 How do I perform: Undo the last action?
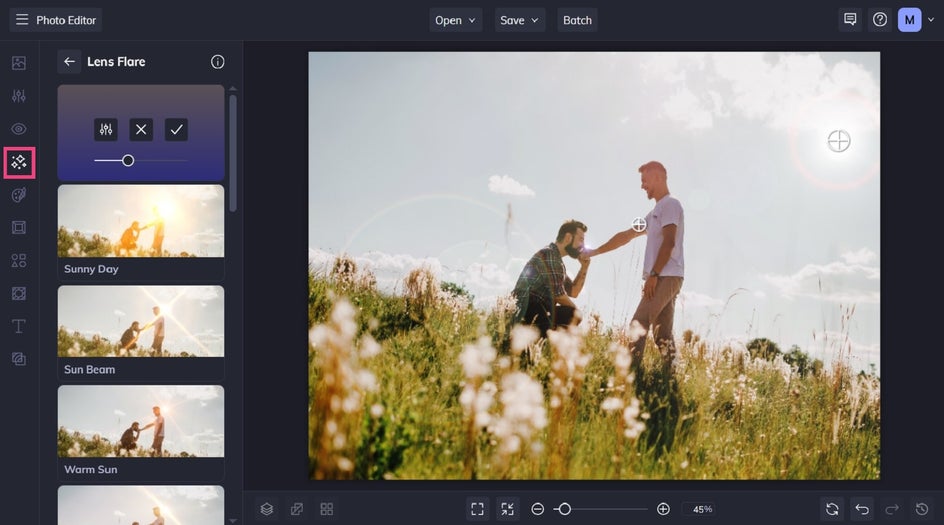862,509
